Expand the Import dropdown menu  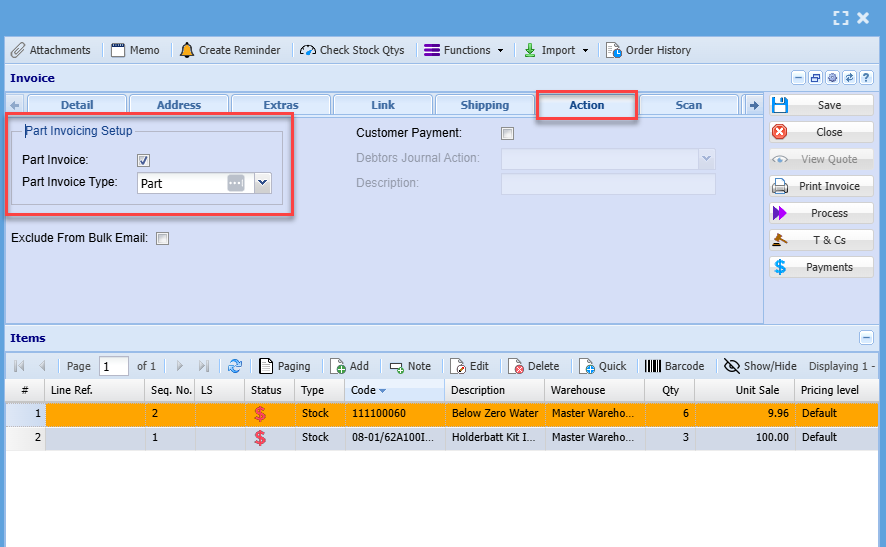pos(556,50)
